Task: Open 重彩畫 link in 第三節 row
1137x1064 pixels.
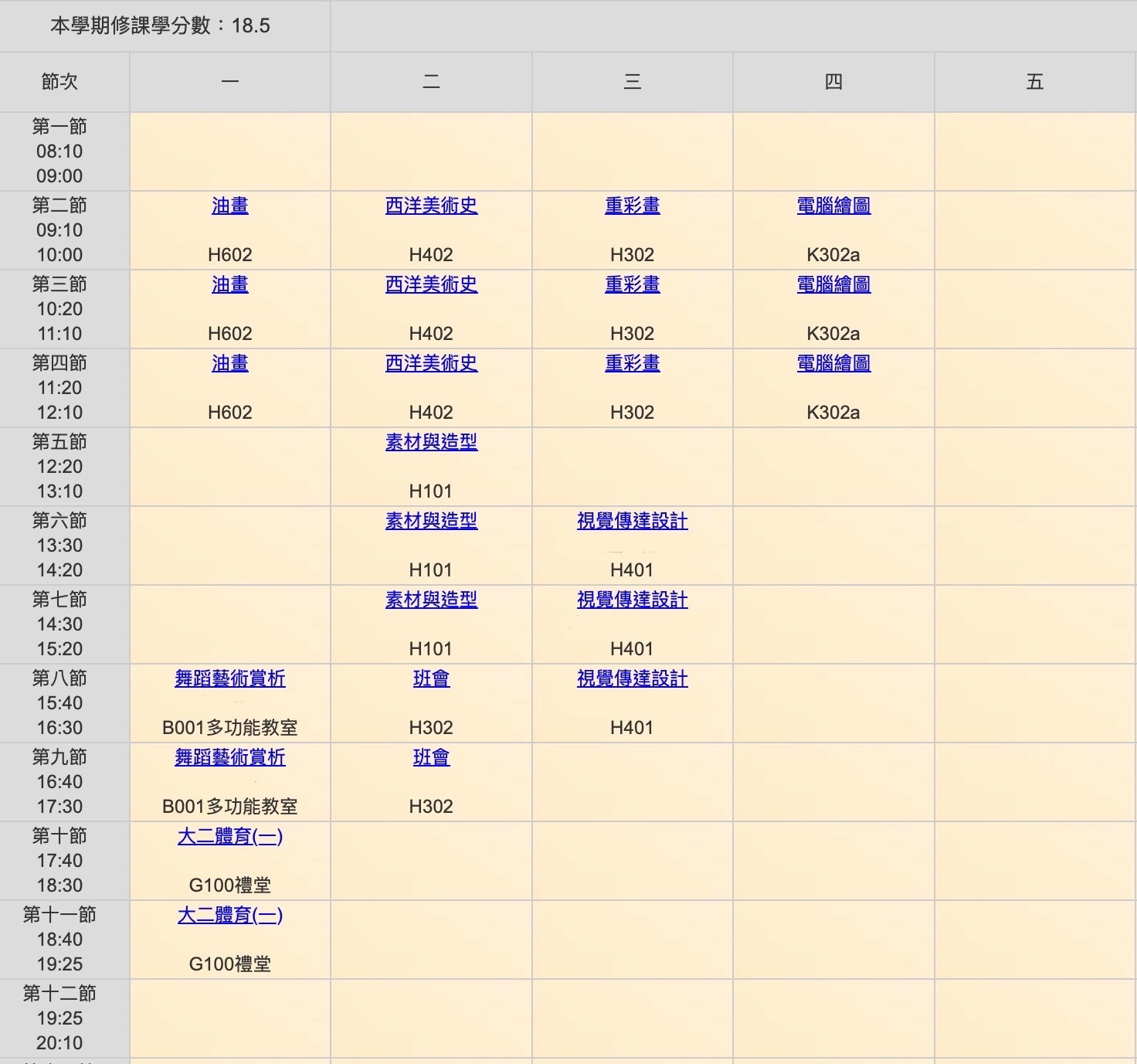Action: (x=633, y=284)
